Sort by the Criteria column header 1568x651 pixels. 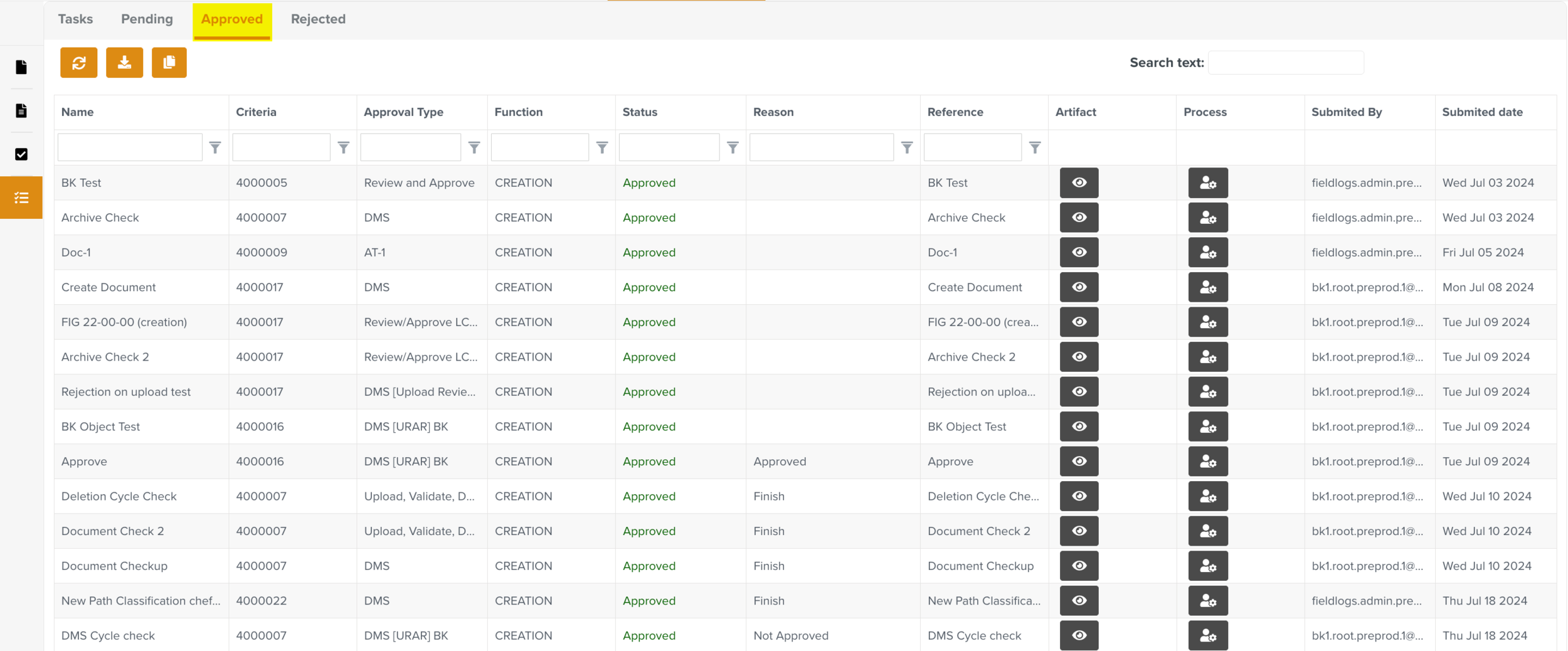point(256,112)
